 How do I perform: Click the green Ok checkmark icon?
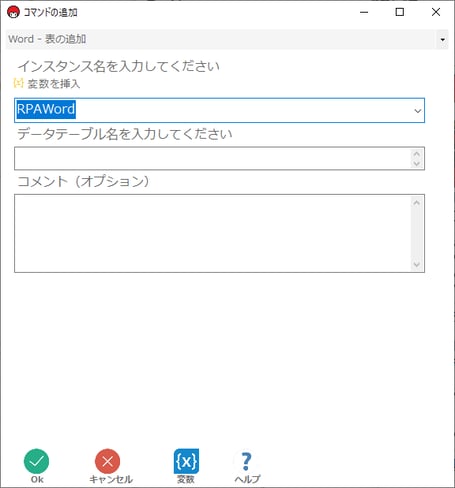pos(36,461)
